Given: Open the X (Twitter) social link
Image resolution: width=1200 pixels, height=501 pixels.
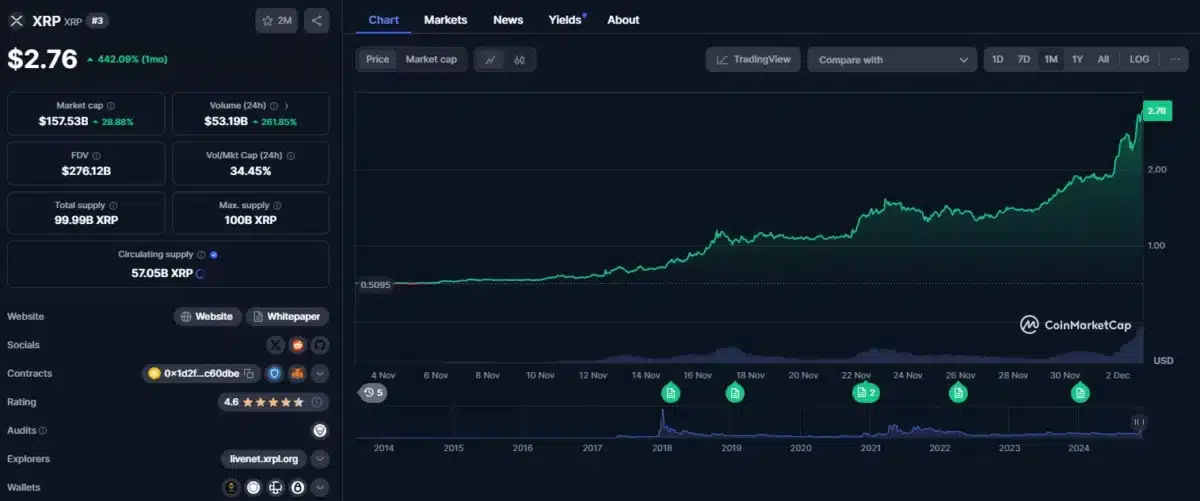Looking at the screenshot, I should [275, 345].
